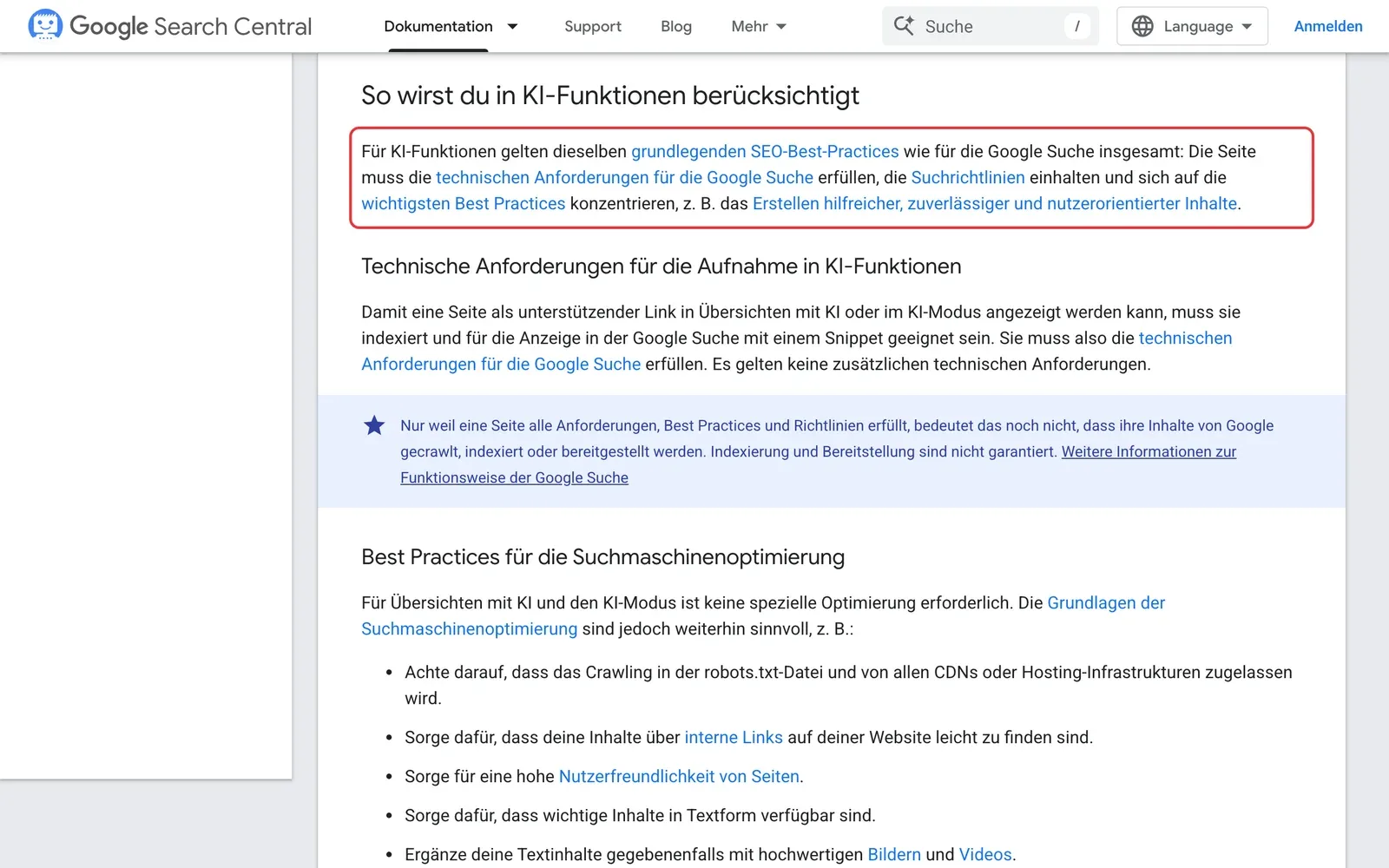Screen dimensions: 1389x868
Task: Open Erstellen hilfreicher, zuverlässiger Inhalte link
Action: click(x=995, y=203)
